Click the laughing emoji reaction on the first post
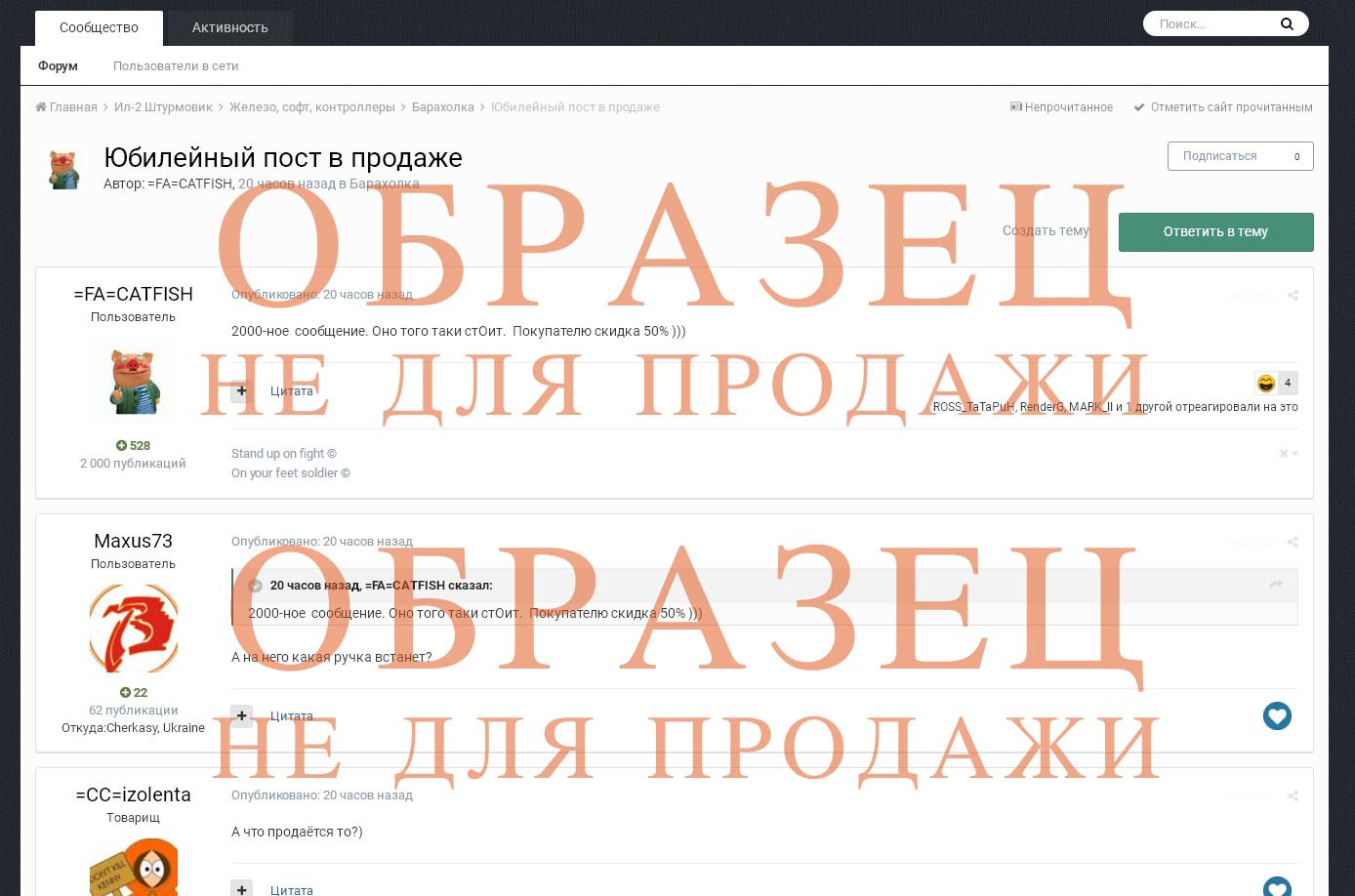1355x896 pixels. pyautogui.click(x=1266, y=383)
